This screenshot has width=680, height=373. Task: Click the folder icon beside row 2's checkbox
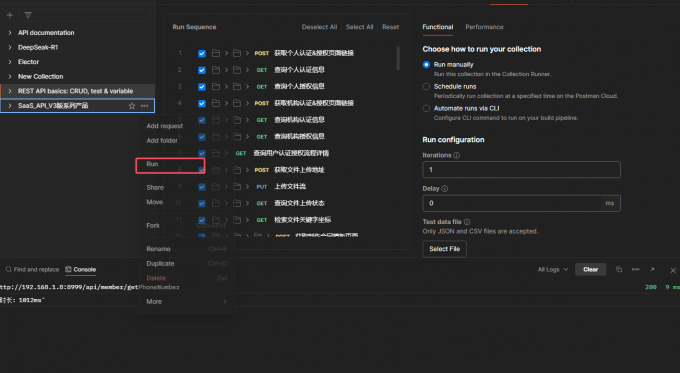coord(216,70)
